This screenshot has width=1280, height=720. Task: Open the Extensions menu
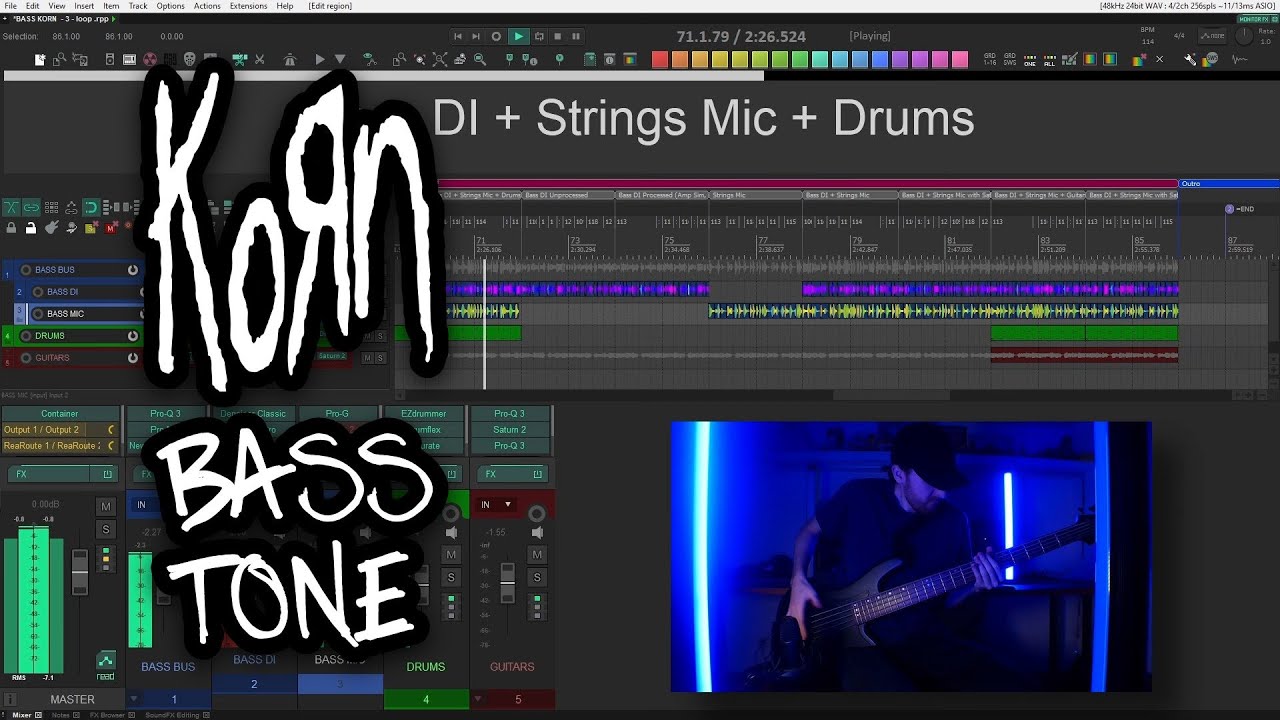248,6
